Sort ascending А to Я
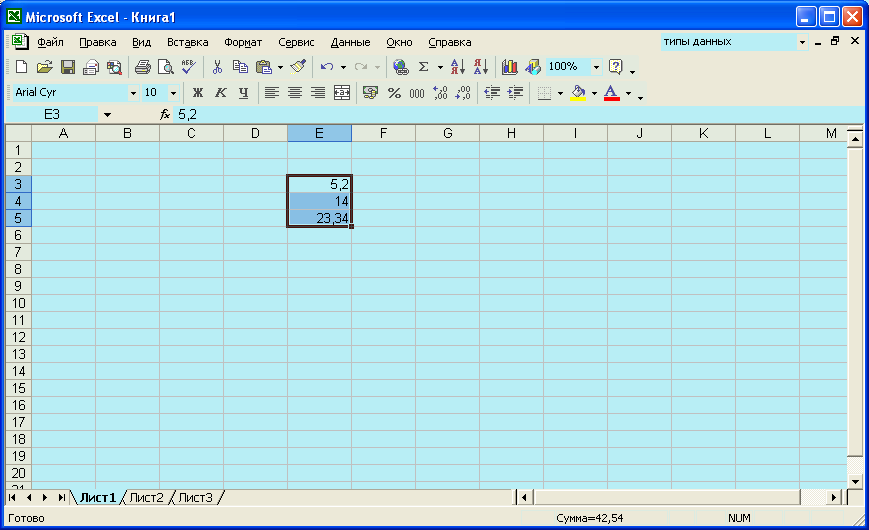The width and height of the screenshot is (869, 530). tap(458, 67)
